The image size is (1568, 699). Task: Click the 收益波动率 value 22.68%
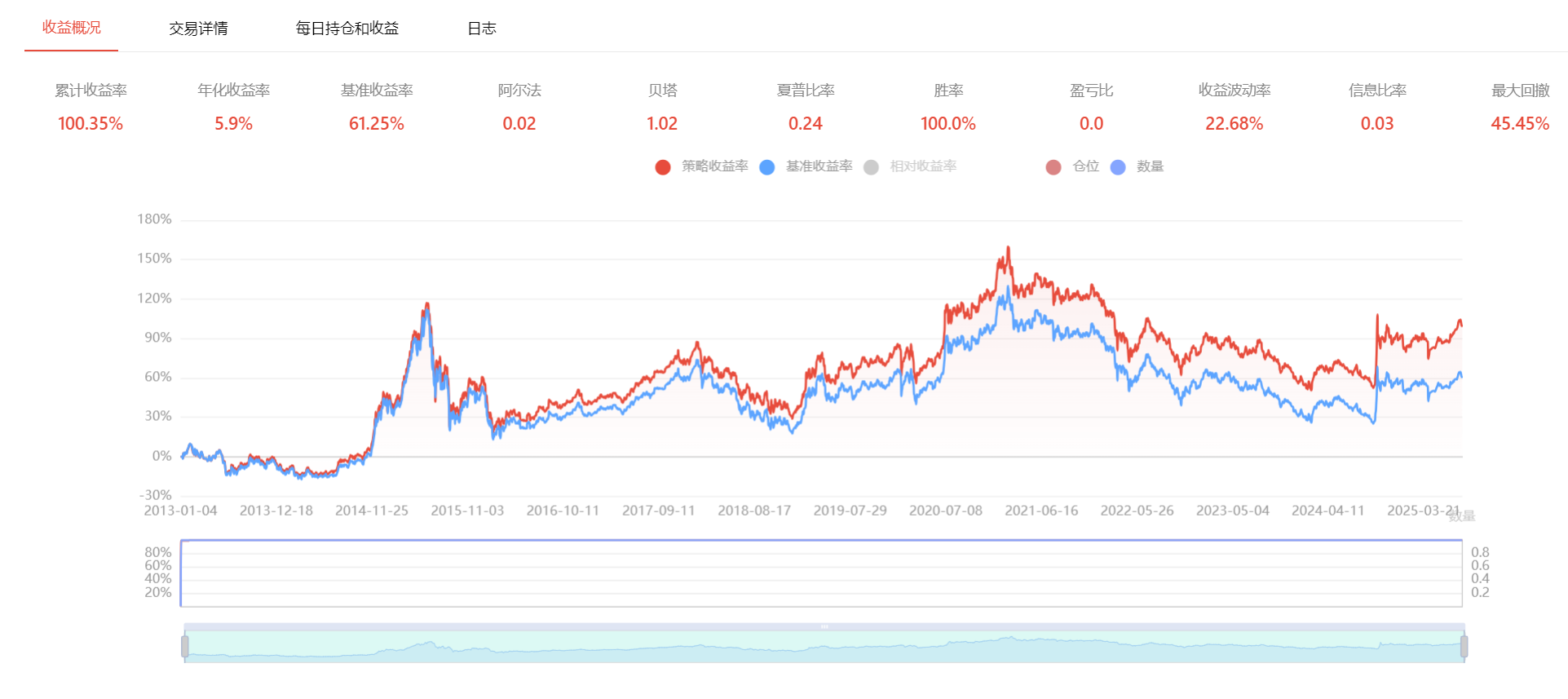(x=1234, y=124)
